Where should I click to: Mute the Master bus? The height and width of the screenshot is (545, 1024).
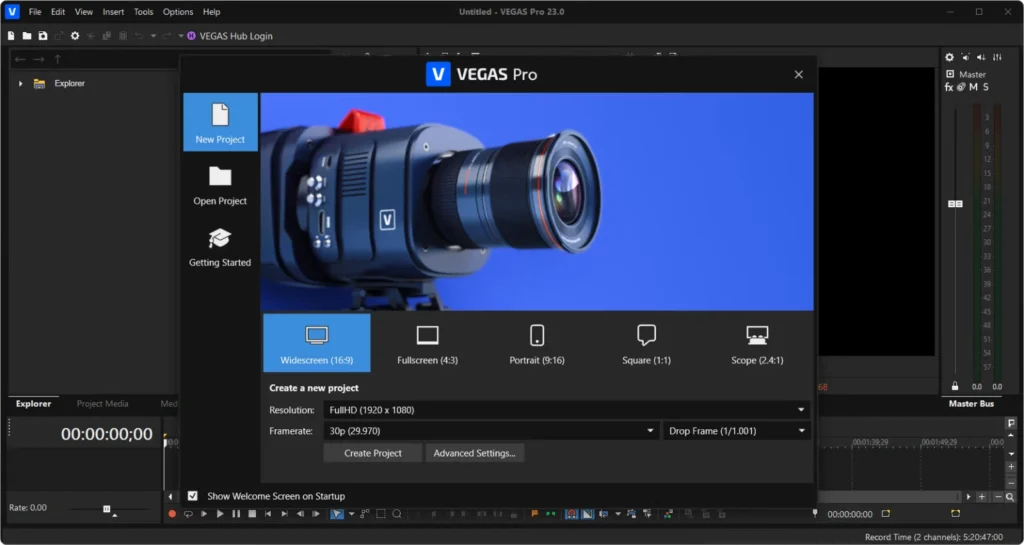point(973,87)
